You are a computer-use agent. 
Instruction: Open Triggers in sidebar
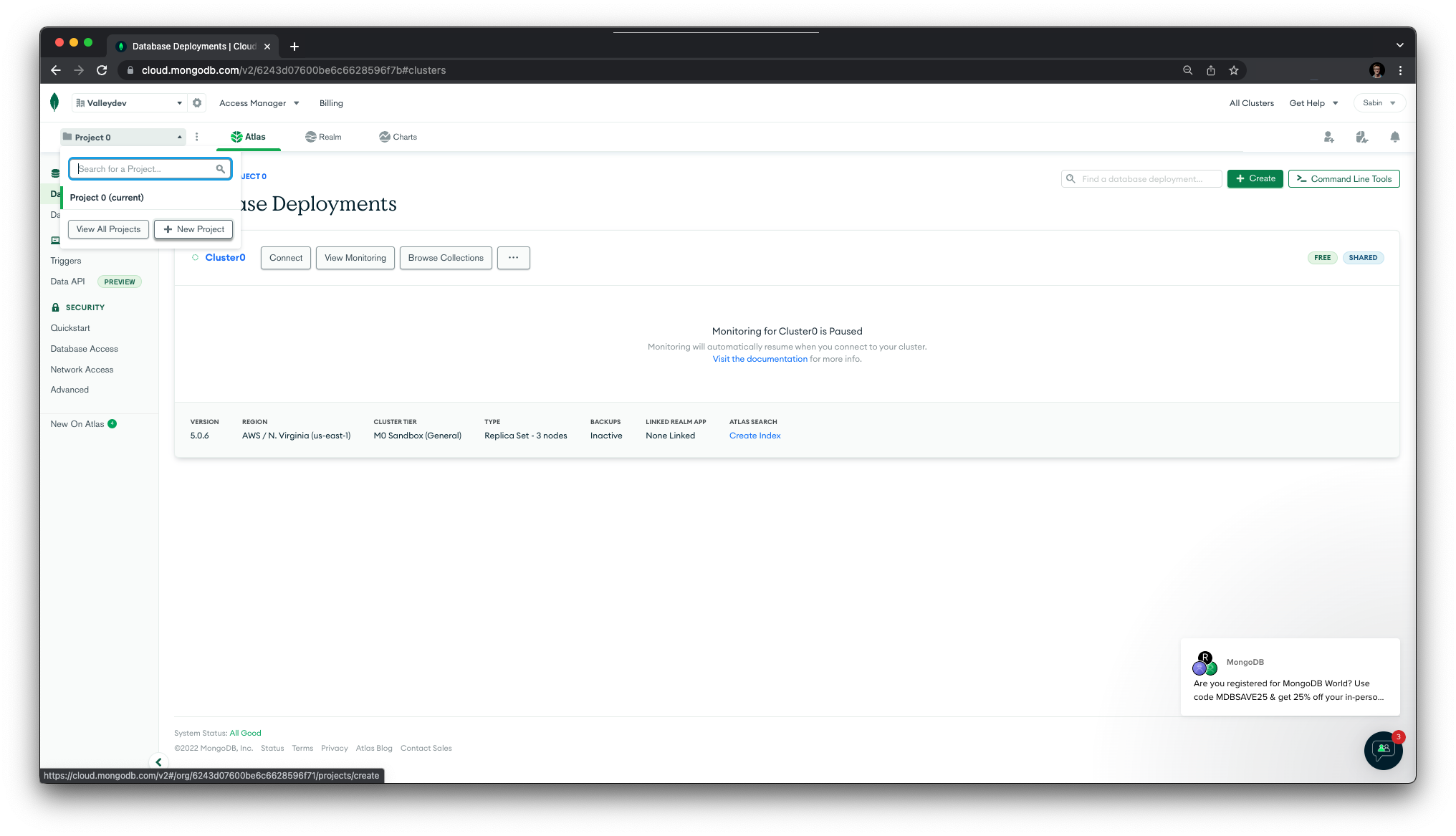click(66, 261)
